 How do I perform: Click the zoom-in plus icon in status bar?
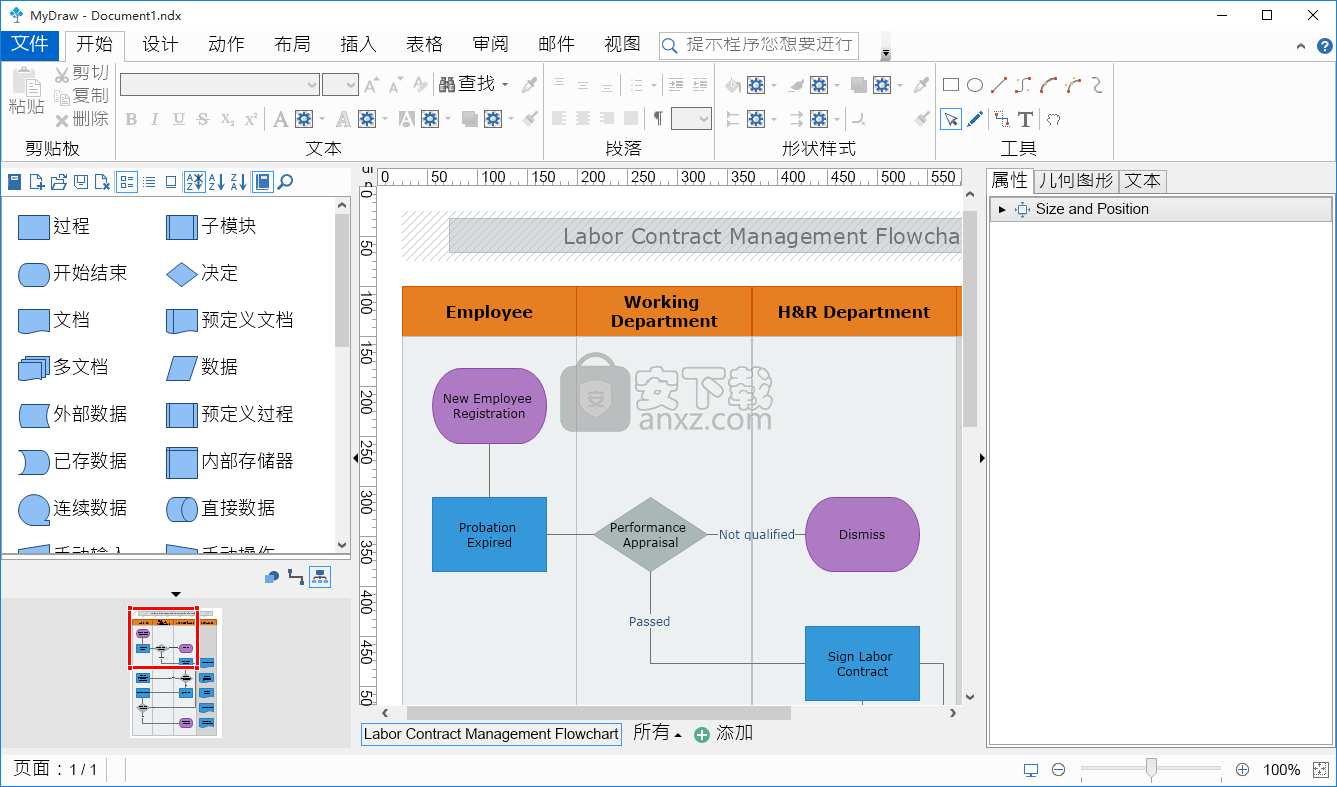point(1243,770)
